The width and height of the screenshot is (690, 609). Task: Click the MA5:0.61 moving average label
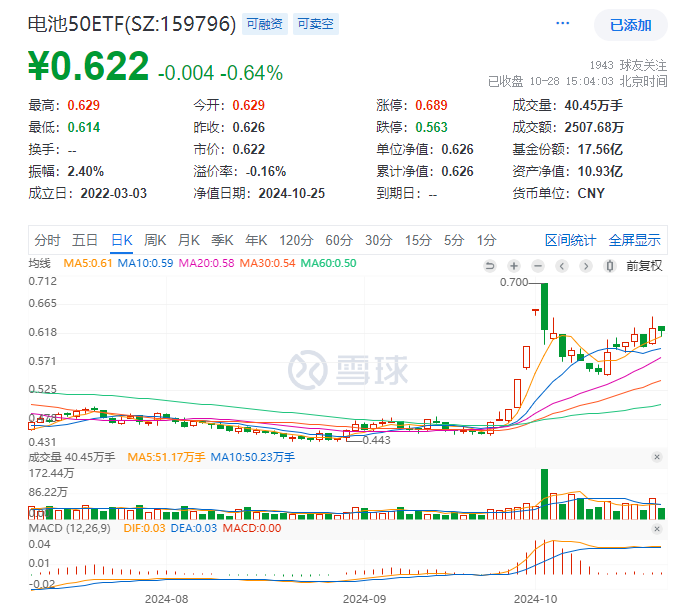[x=88, y=263]
